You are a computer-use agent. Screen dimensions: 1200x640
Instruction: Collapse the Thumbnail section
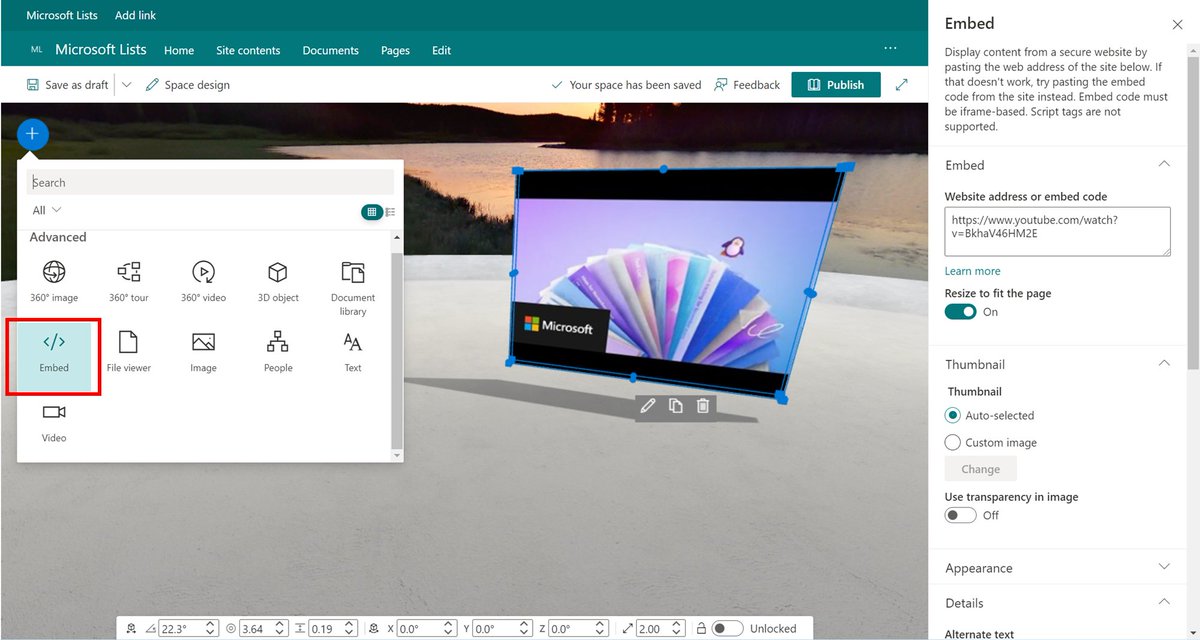(x=1163, y=363)
